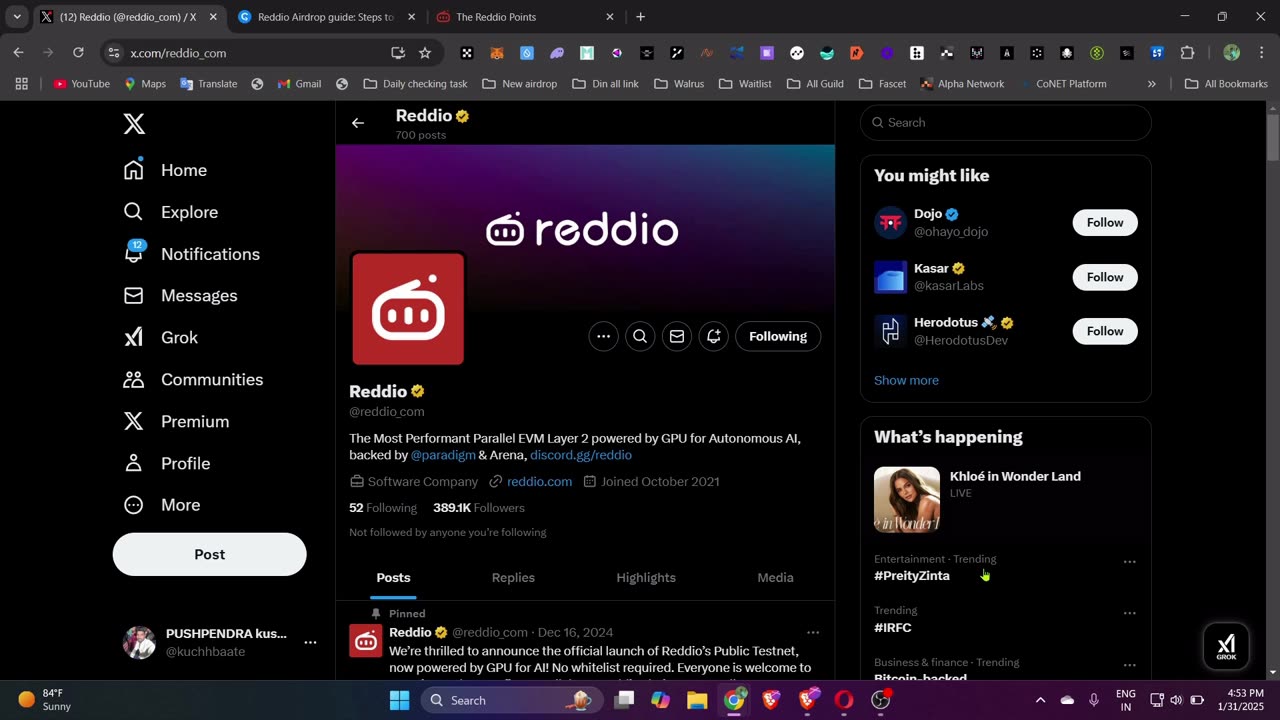Switch to the Highlights tab

(646, 578)
